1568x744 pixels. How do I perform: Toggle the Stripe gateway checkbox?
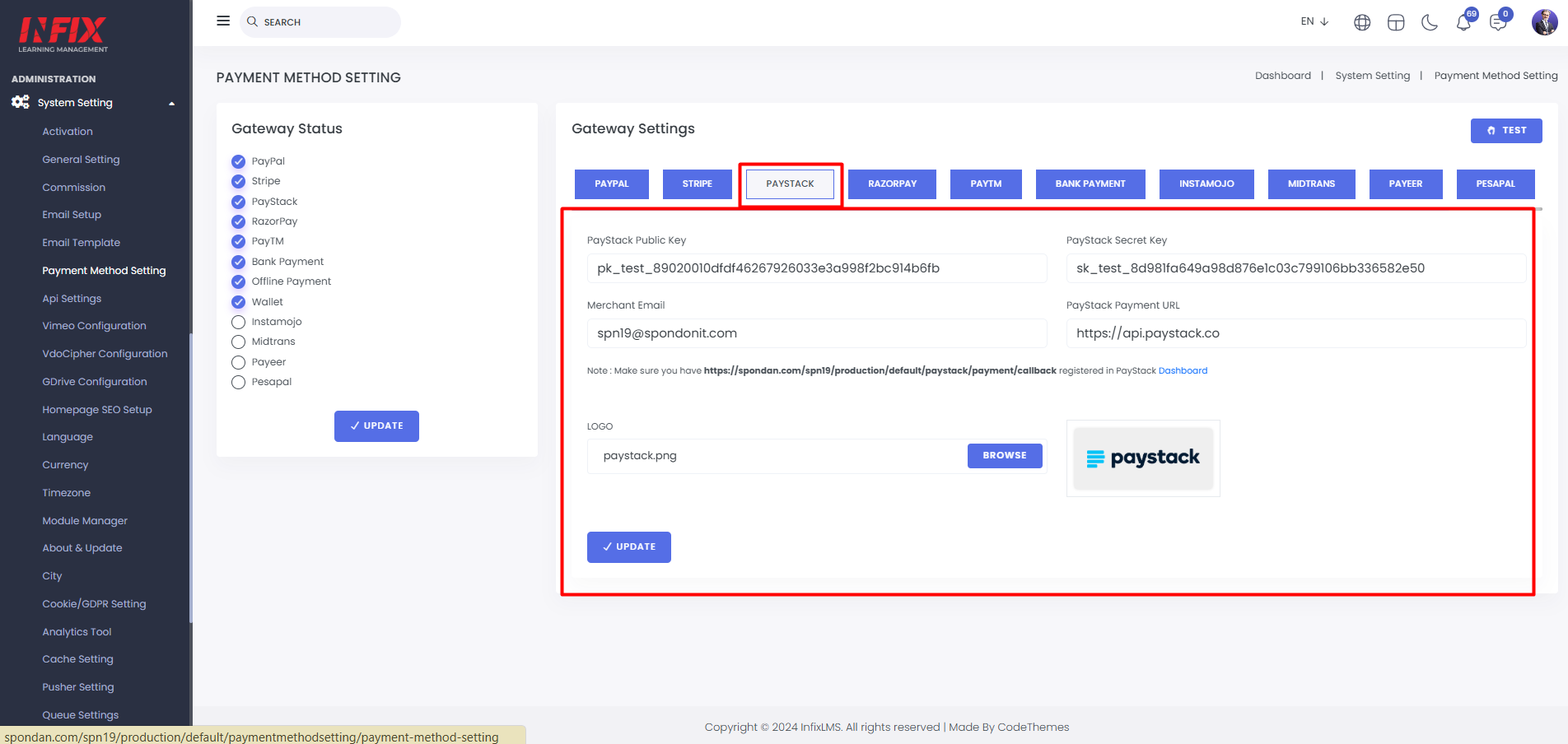[238, 181]
